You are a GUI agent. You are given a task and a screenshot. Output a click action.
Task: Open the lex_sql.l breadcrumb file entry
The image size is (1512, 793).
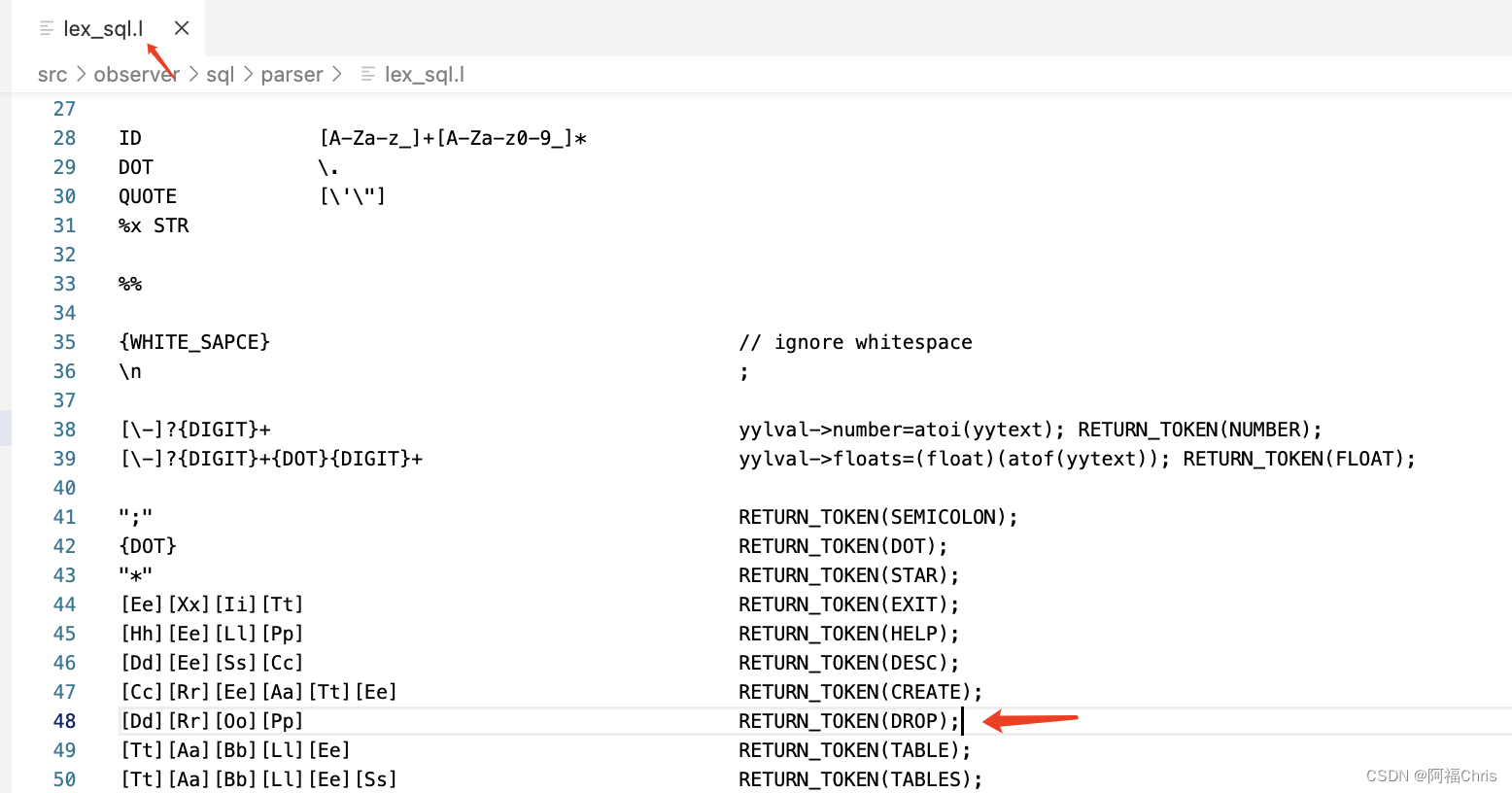click(424, 75)
